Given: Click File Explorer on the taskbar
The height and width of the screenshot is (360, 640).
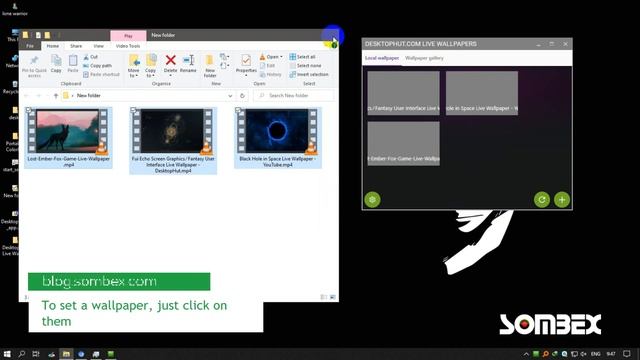Looking at the screenshot, I should (66, 354).
